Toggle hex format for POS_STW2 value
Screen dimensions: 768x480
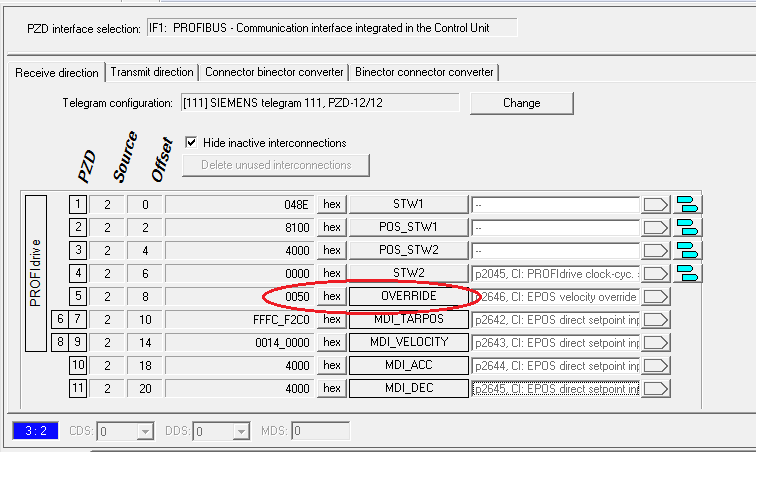(332, 250)
